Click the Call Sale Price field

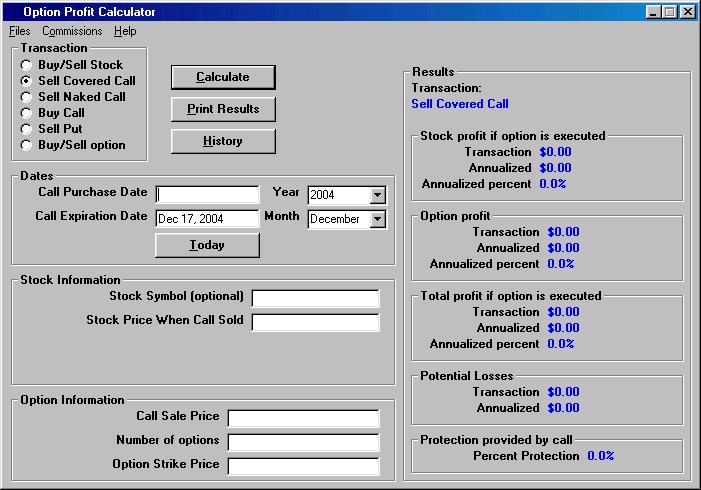304,418
